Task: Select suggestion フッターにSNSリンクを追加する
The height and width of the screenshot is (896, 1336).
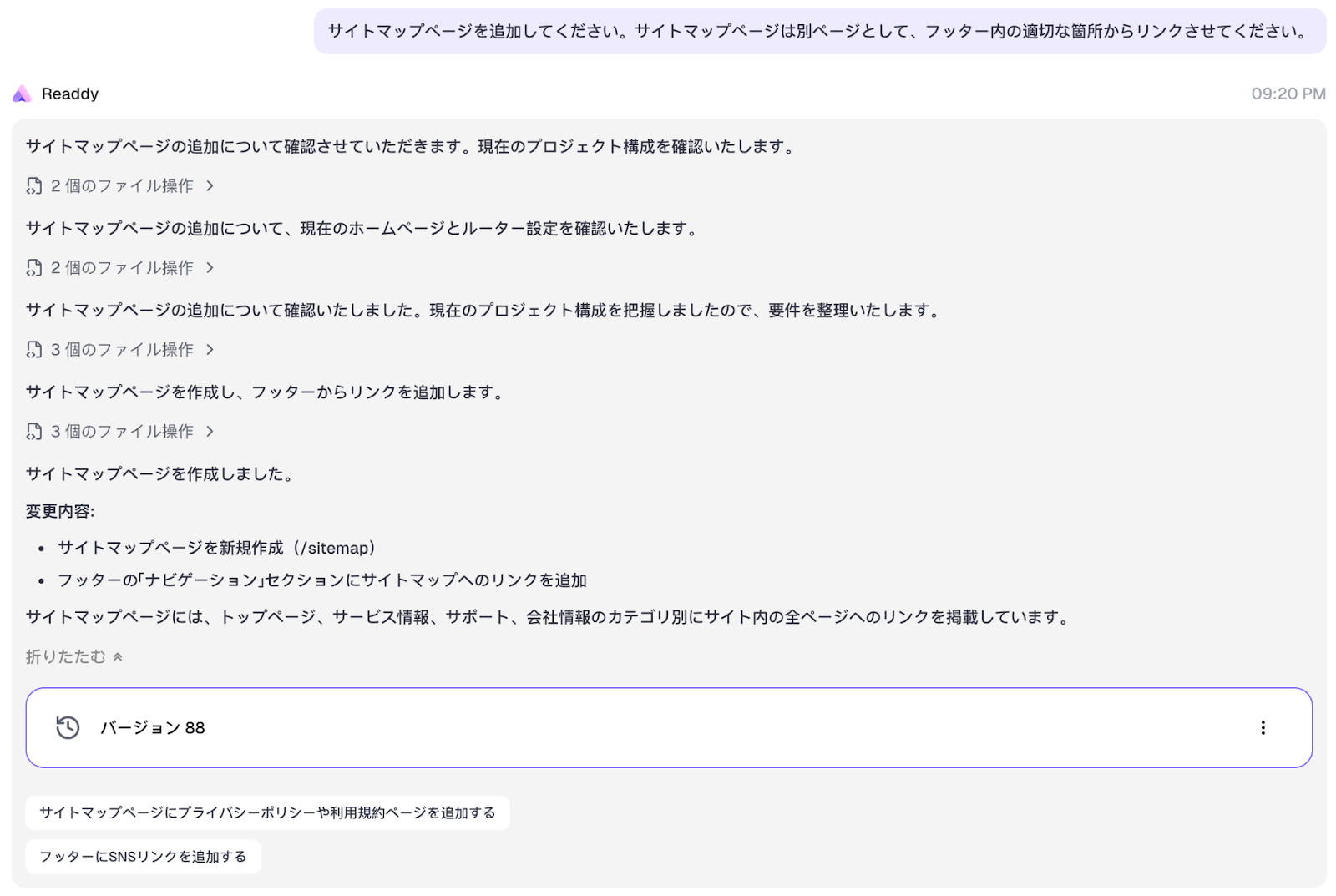Action: [143, 856]
